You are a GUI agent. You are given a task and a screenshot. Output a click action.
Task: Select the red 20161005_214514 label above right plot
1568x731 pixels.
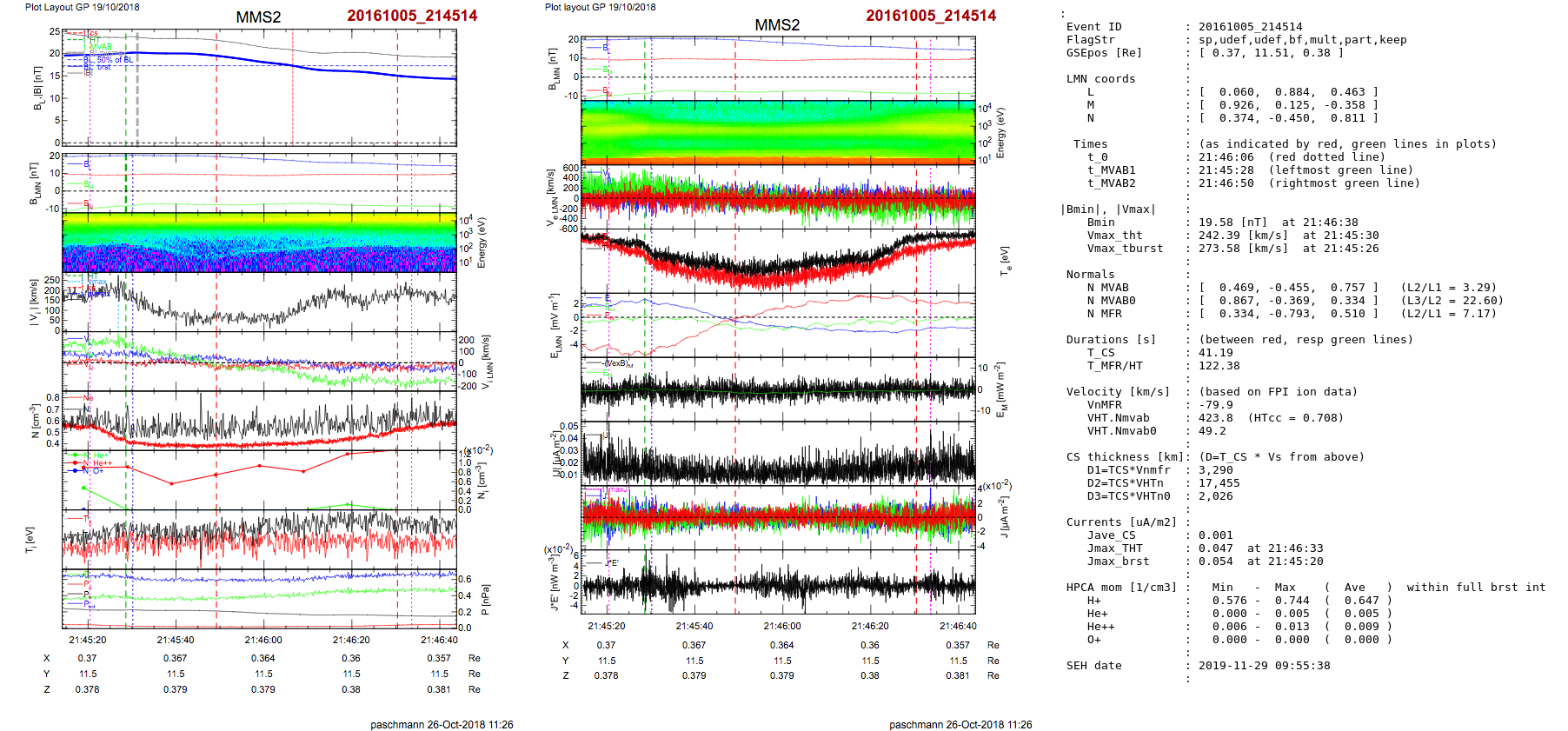[x=930, y=16]
